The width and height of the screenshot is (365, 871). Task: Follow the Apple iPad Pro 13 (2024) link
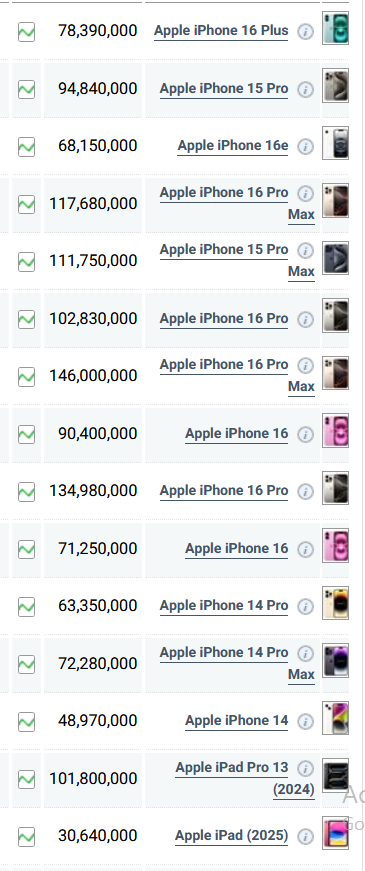click(x=245, y=778)
